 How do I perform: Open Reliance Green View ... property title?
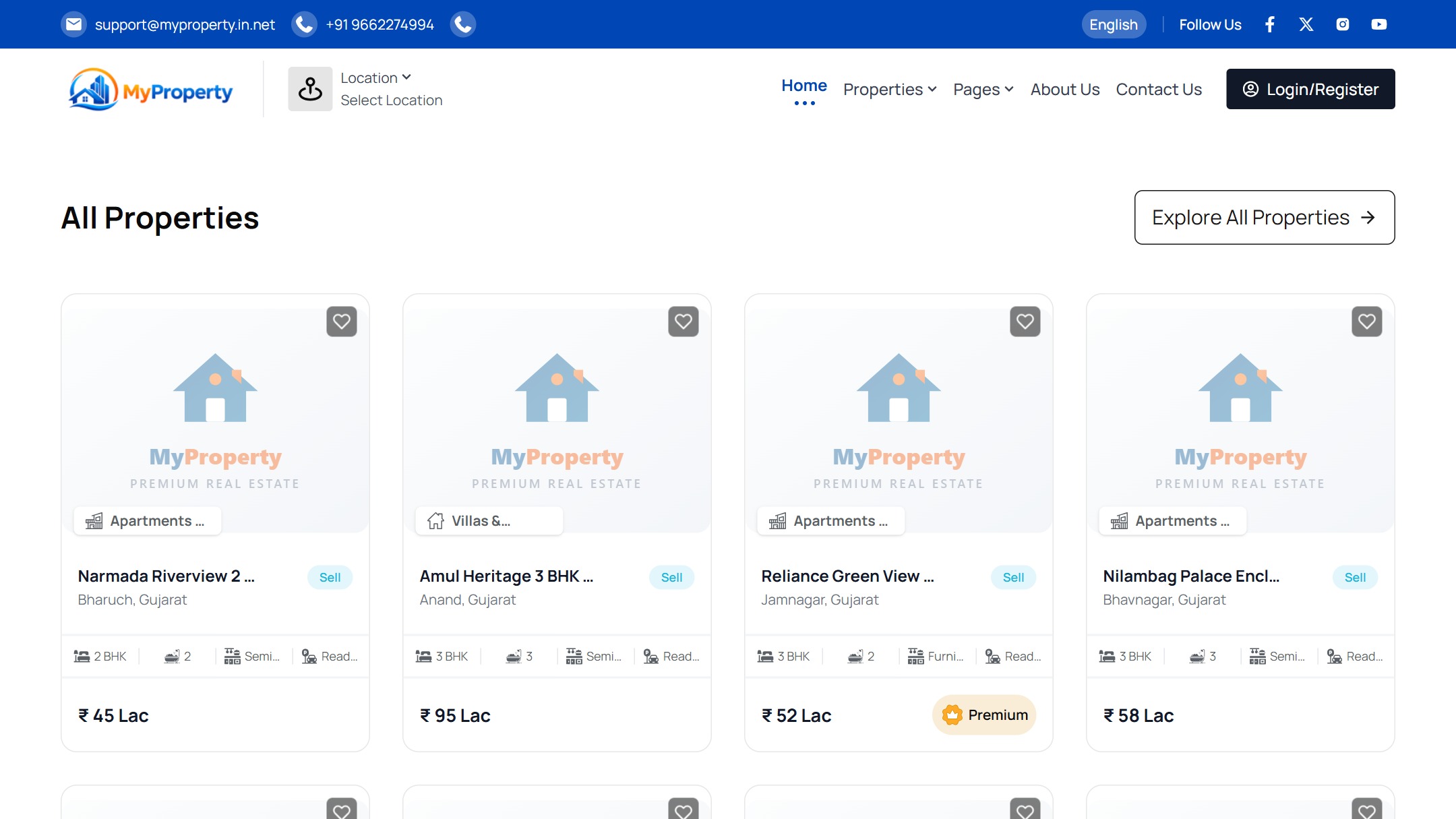(x=847, y=576)
